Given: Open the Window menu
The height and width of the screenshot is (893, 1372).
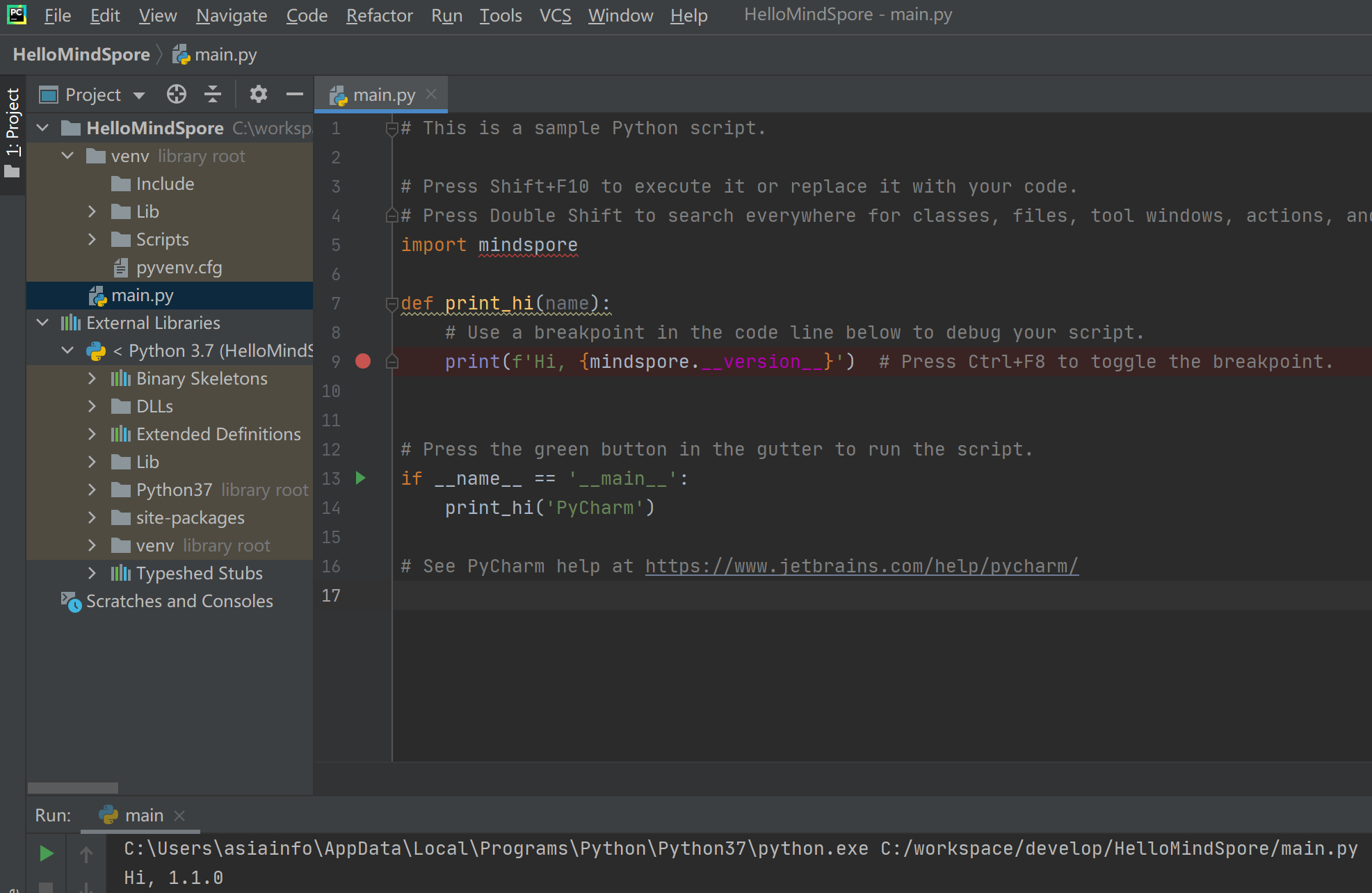Looking at the screenshot, I should [x=621, y=15].
